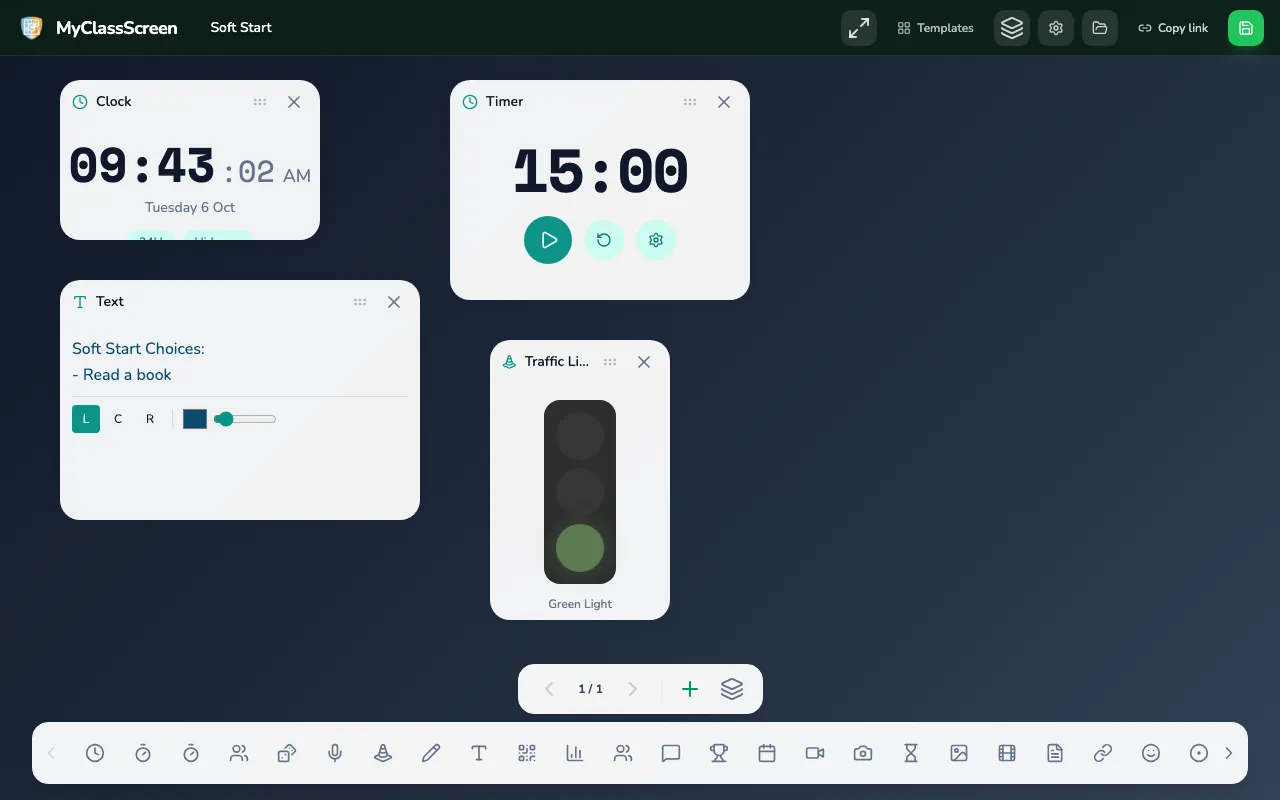
Task: Open the Timer widget's settings
Action: click(656, 240)
